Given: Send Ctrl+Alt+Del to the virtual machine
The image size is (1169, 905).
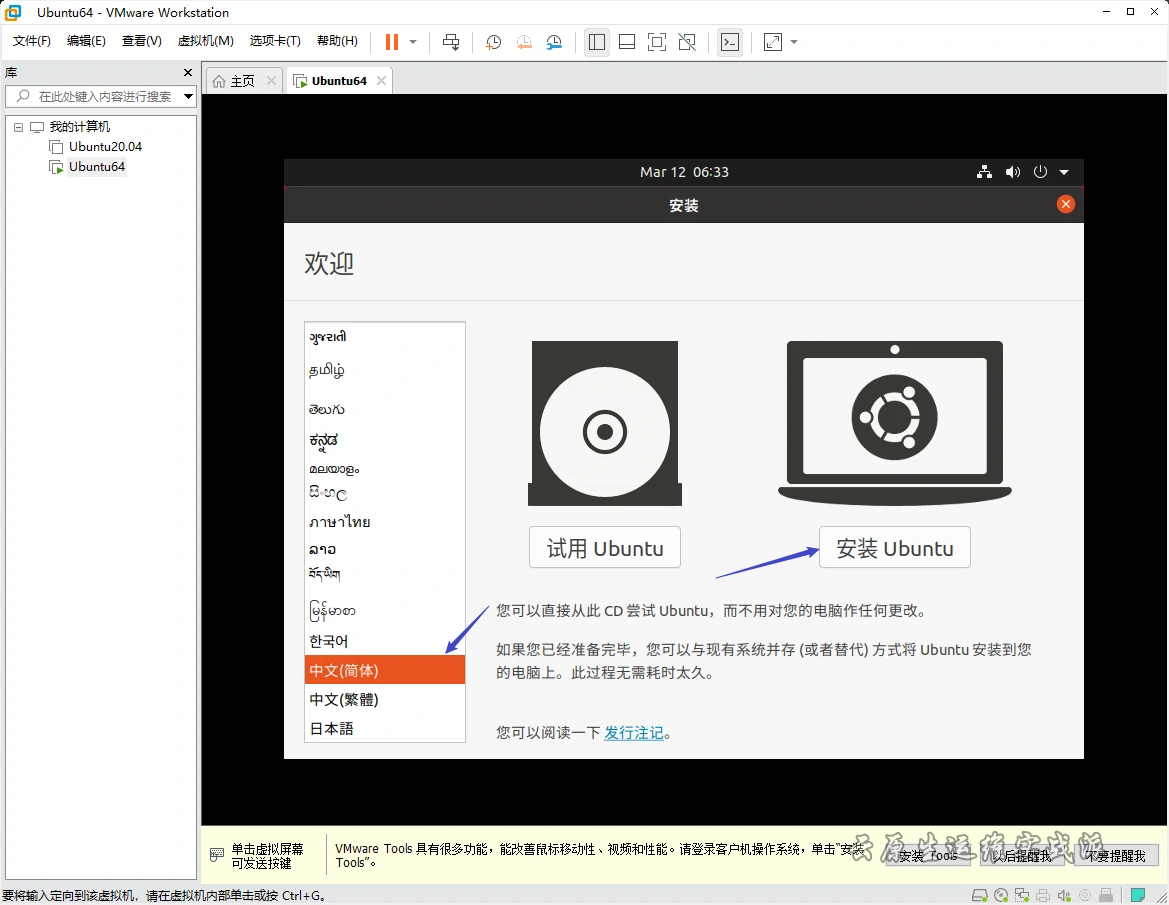Looking at the screenshot, I should (x=451, y=42).
